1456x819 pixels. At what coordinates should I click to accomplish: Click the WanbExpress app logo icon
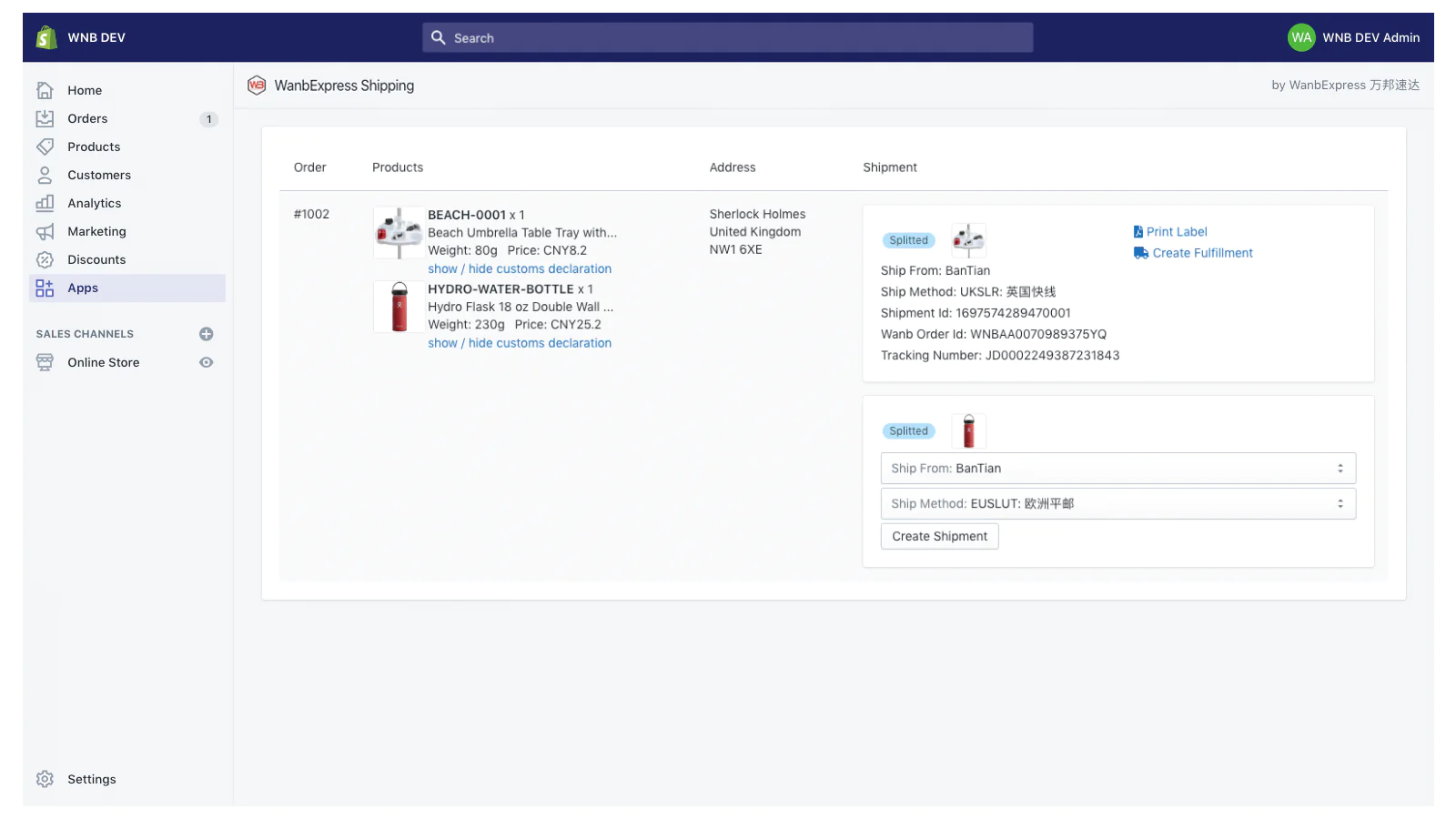coord(257,86)
